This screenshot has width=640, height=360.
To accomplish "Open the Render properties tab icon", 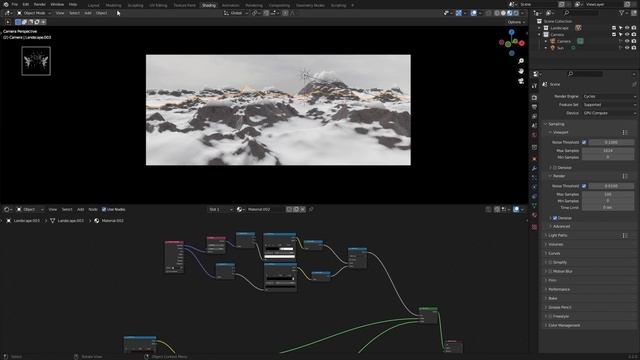I will pyautogui.click(x=534, y=98).
